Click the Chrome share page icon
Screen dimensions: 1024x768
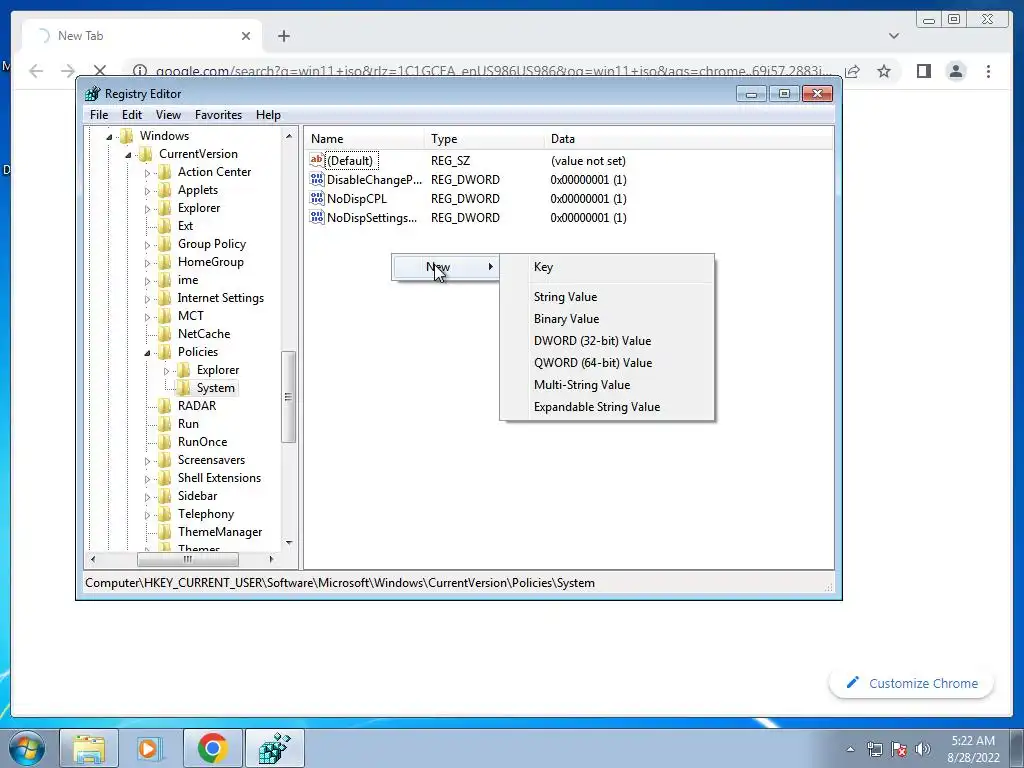coord(852,71)
